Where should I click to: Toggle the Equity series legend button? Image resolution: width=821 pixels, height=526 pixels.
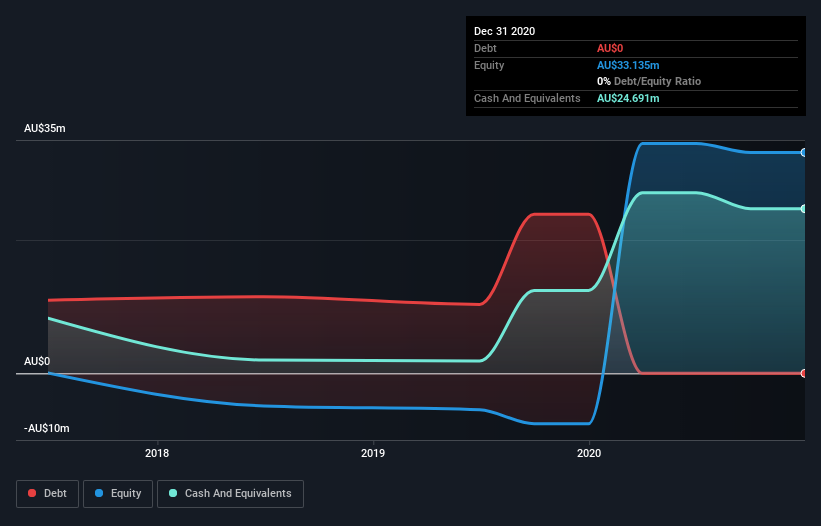point(118,494)
